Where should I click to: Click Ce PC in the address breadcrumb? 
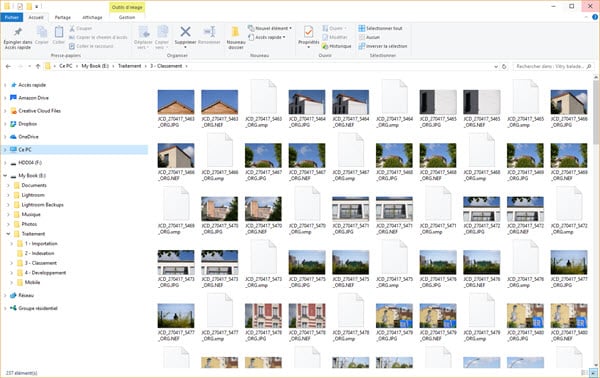[x=66, y=66]
